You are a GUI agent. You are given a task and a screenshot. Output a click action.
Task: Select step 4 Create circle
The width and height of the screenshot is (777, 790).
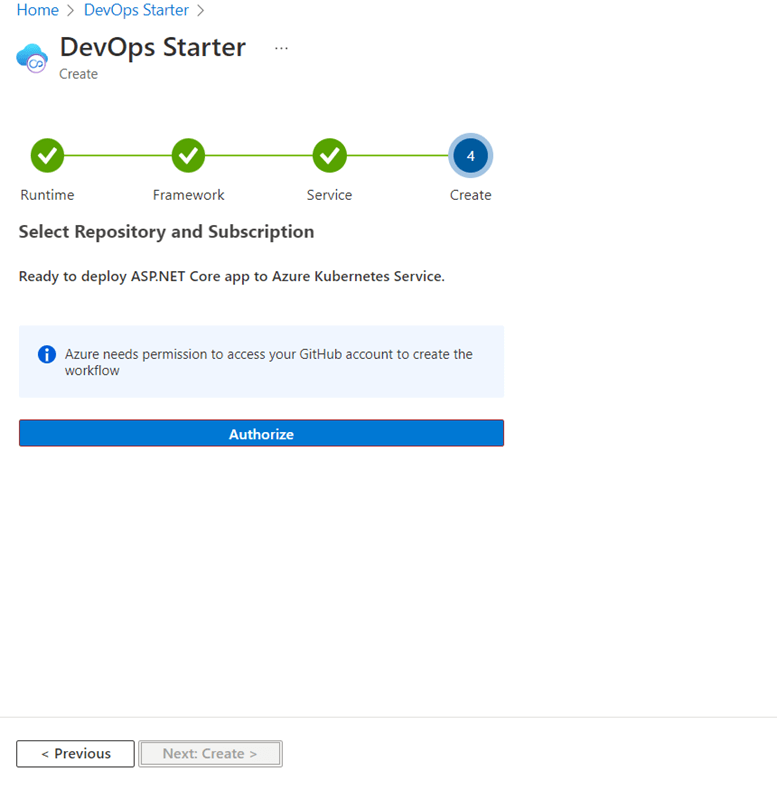pyautogui.click(x=471, y=156)
